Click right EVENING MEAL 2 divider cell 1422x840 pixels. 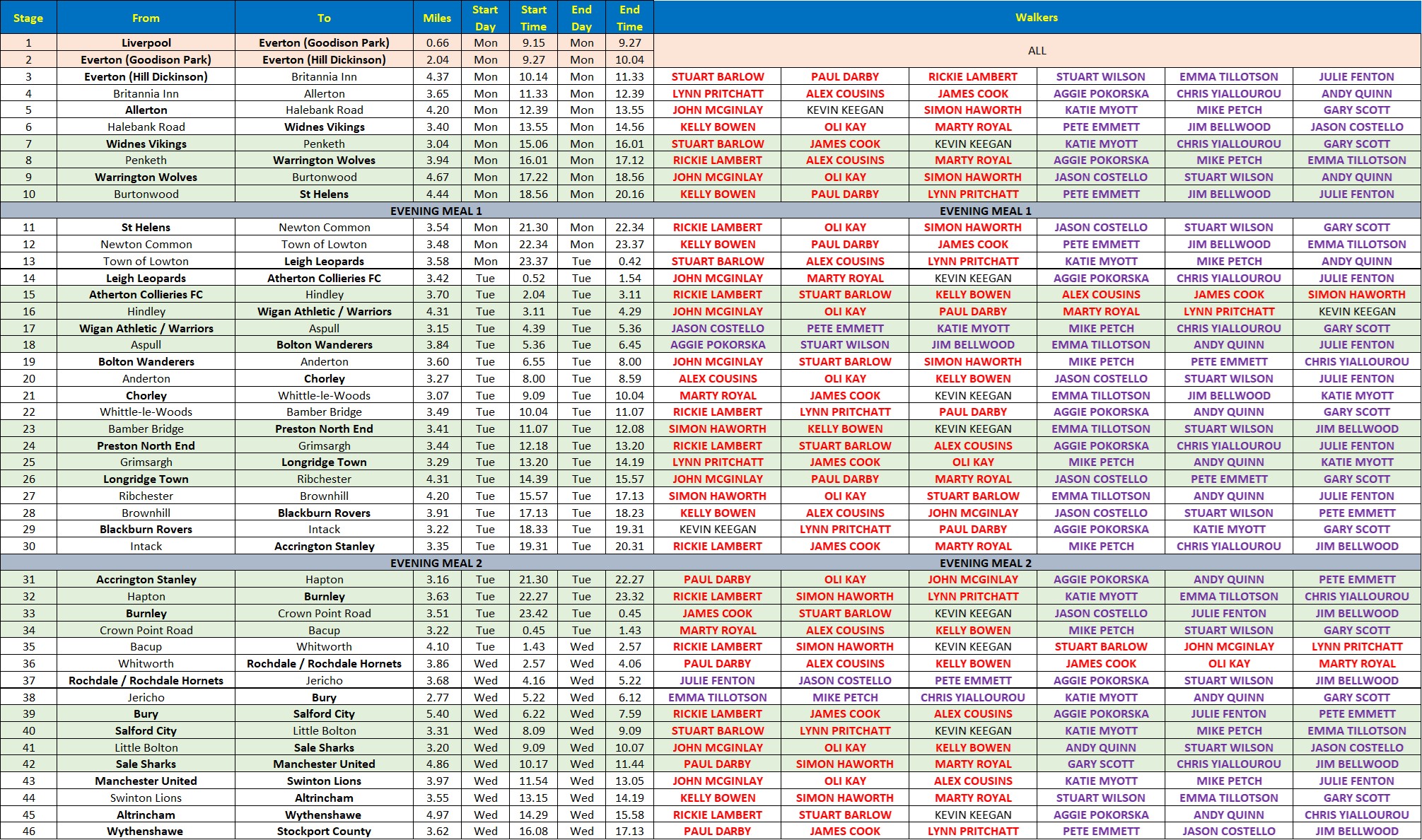pos(985,563)
